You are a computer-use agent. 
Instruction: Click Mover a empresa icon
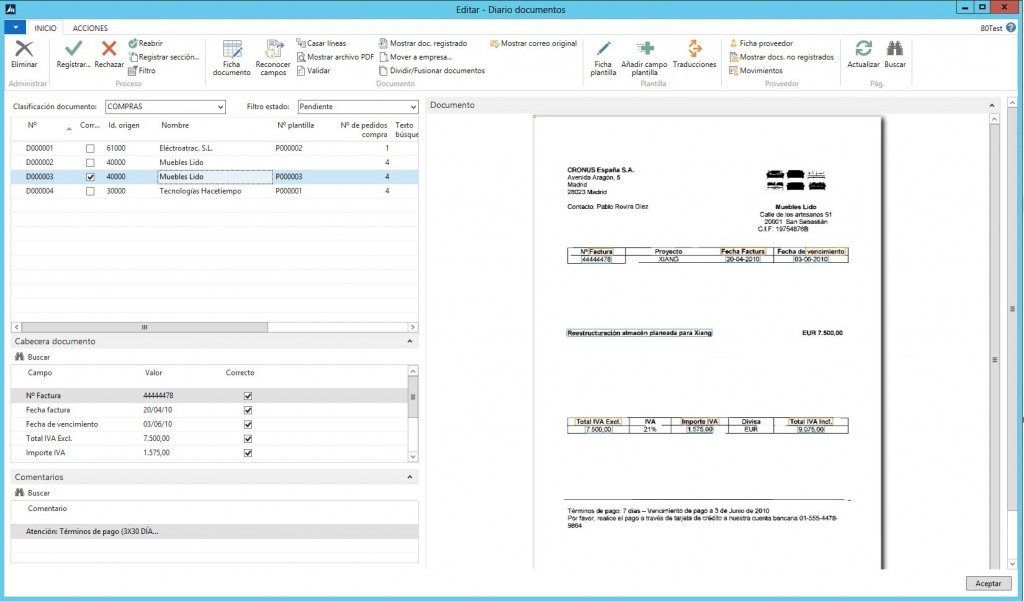(383, 57)
